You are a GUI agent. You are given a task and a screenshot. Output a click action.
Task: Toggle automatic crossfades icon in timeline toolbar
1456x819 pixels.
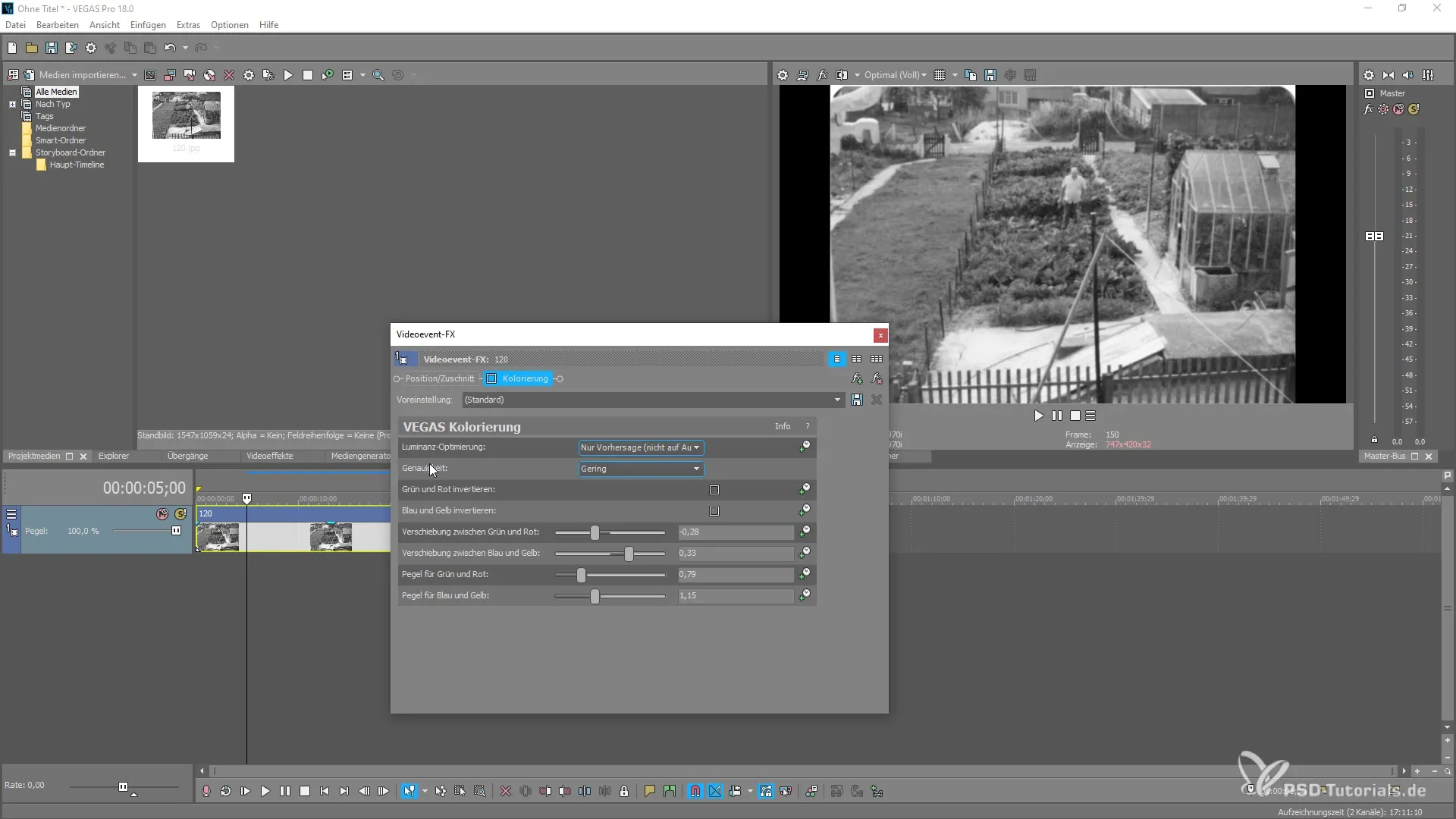point(715,791)
